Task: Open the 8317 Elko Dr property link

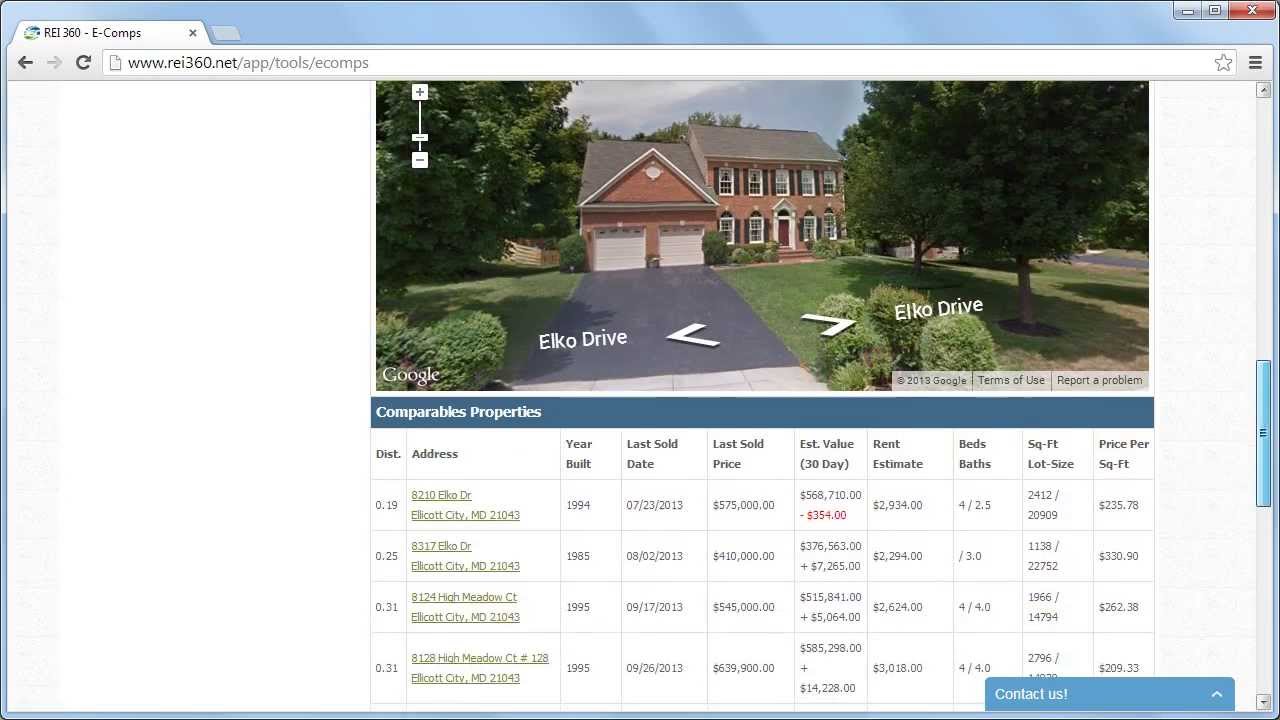Action: coord(441,546)
